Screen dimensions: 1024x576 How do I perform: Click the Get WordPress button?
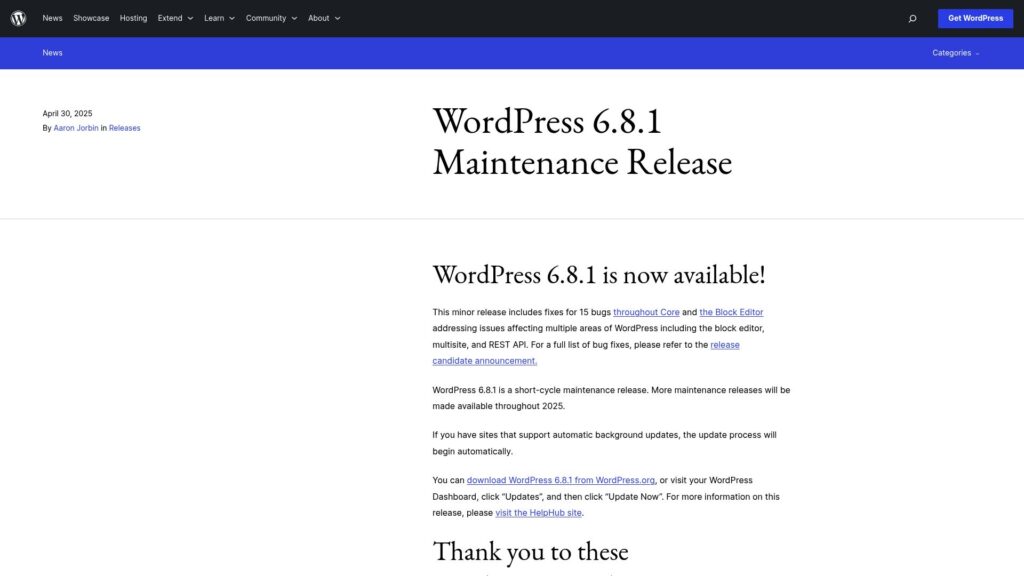point(975,18)
